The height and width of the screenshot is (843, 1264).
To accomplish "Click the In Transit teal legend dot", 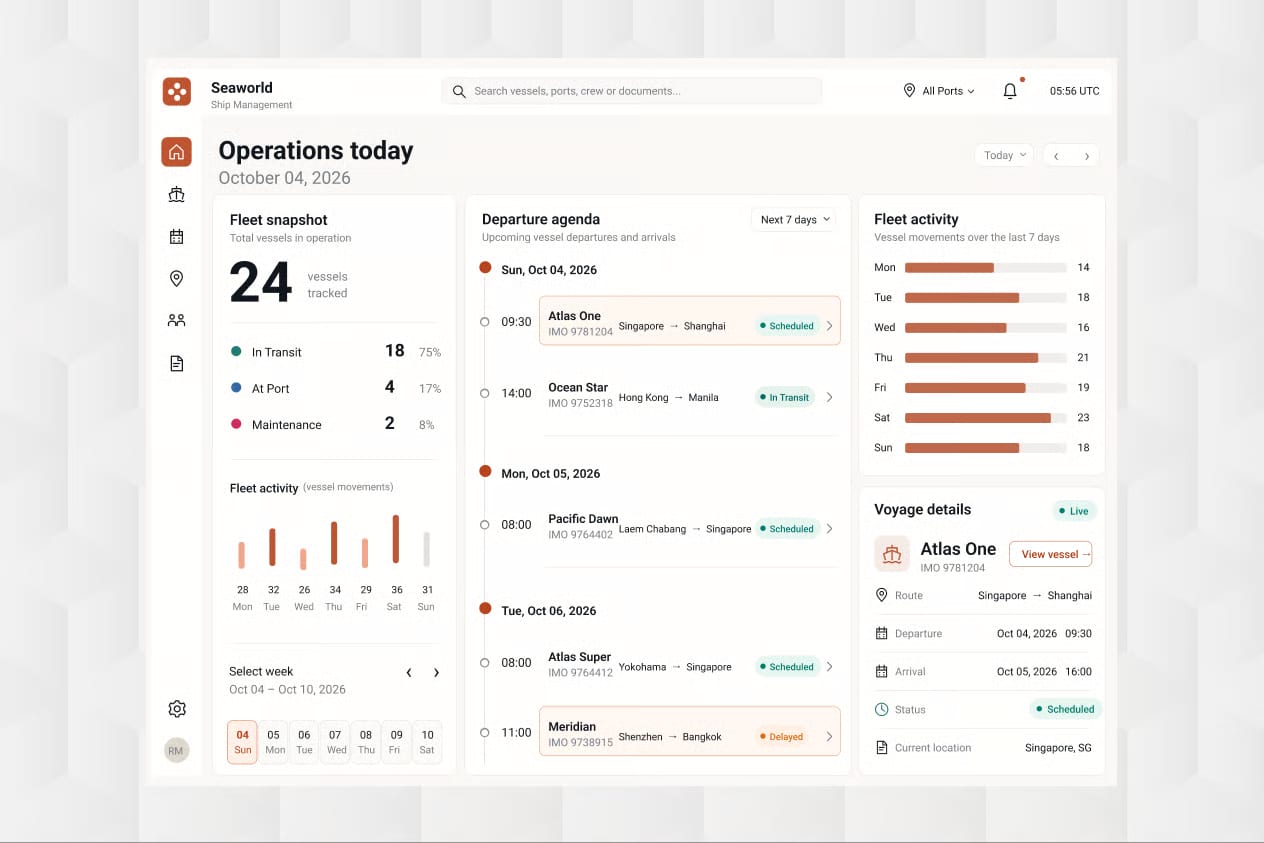I will (236, 352).
